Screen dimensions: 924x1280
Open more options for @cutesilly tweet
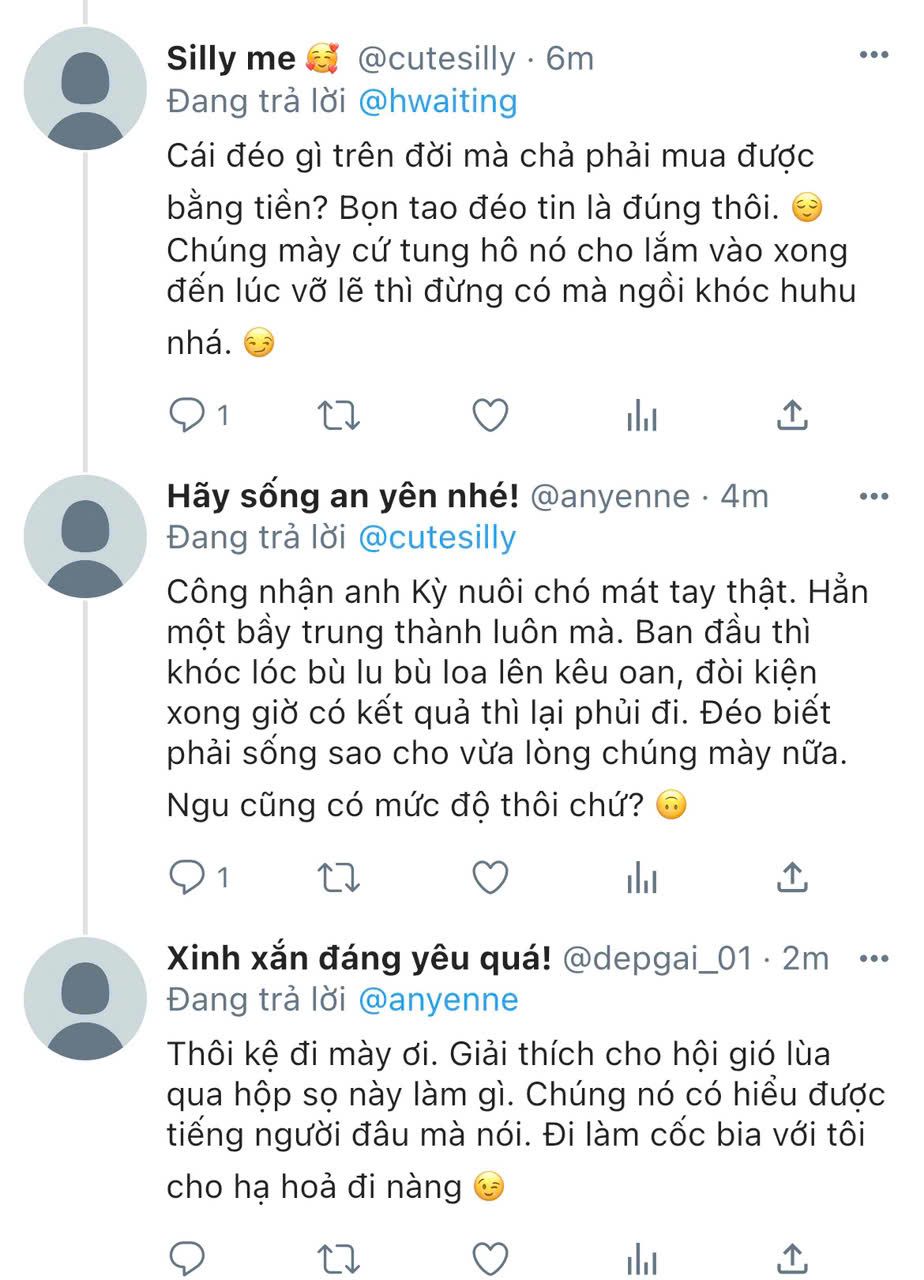[x=873, y=57]
